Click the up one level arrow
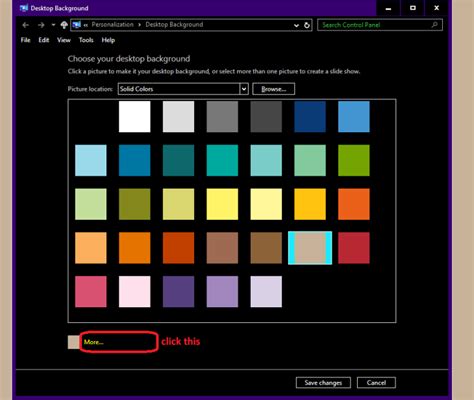 tap(64, 25)
